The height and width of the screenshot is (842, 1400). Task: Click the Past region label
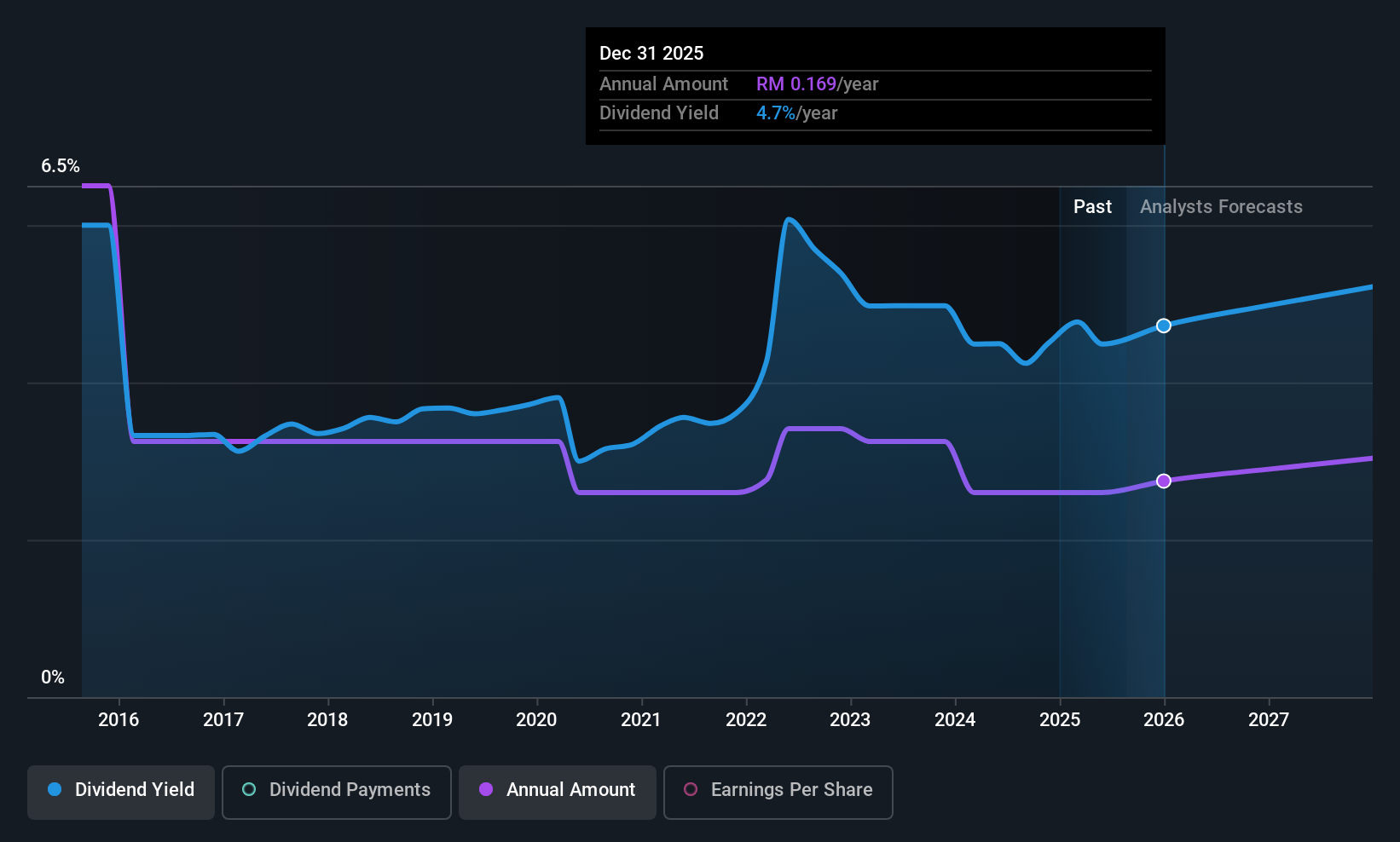coord(1092,207)
